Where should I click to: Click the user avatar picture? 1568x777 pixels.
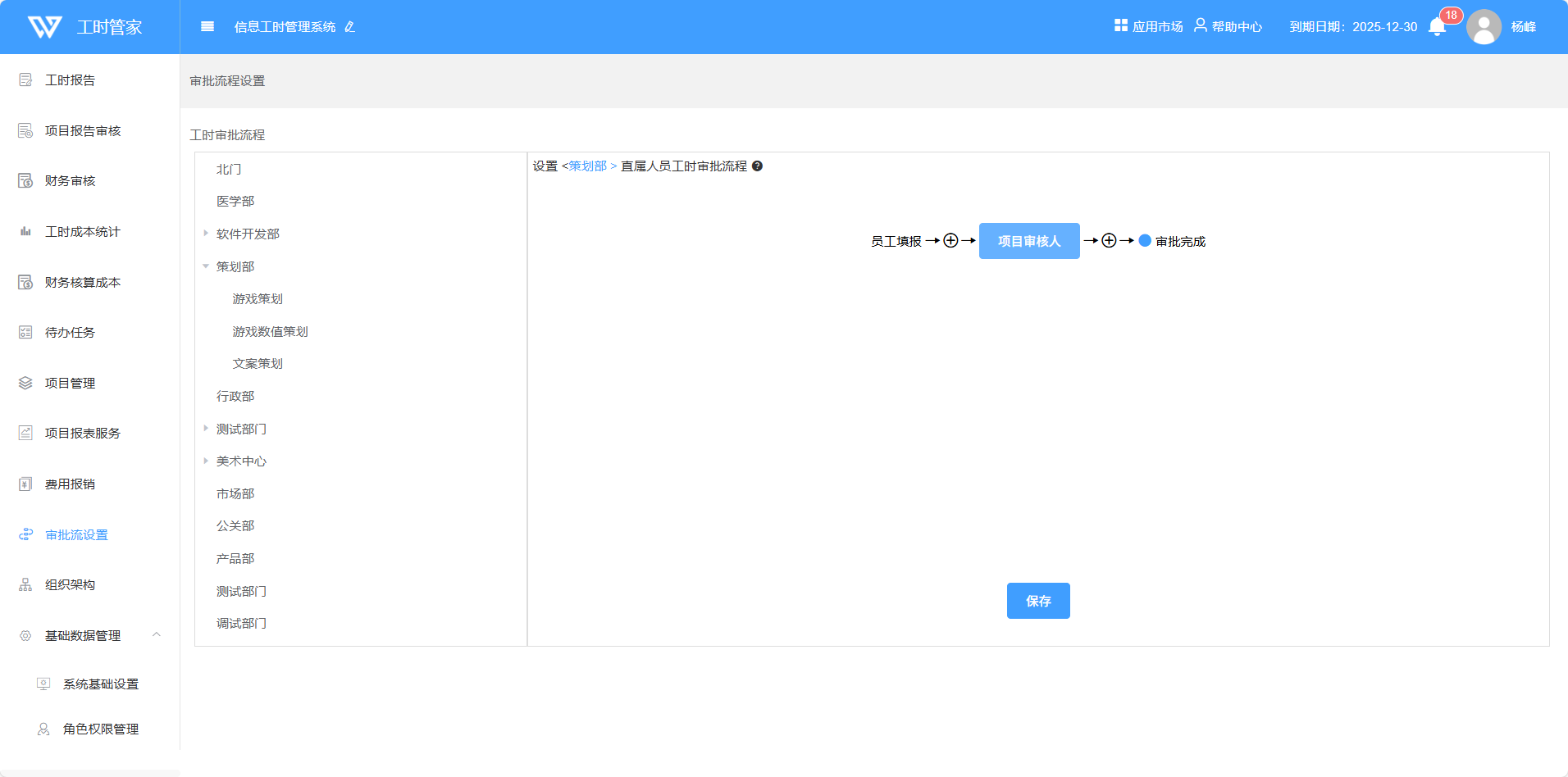click(x=1484, y=27)
